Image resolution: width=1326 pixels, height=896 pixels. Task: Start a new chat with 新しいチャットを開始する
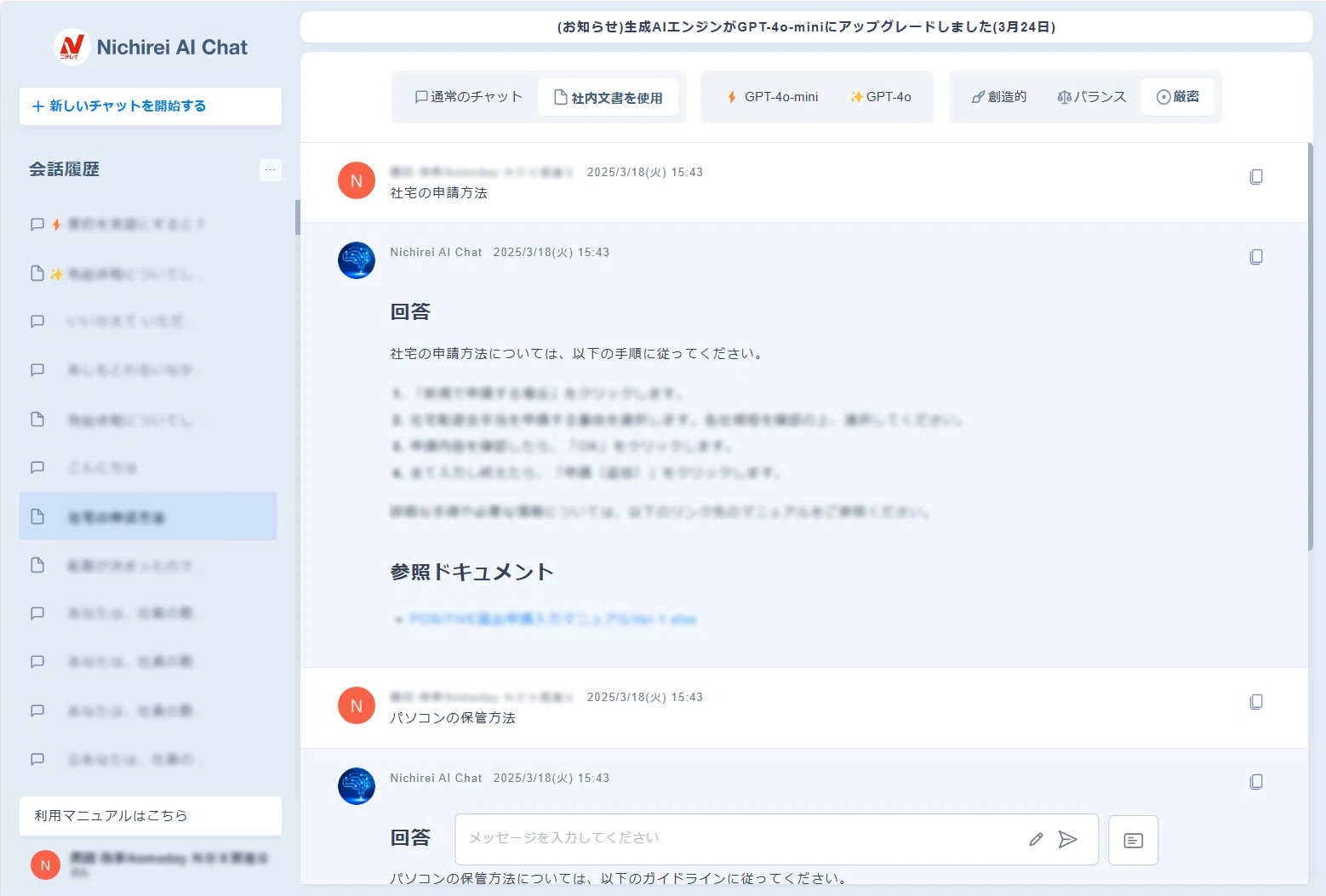pyautogui.click(x=151, y=106)
